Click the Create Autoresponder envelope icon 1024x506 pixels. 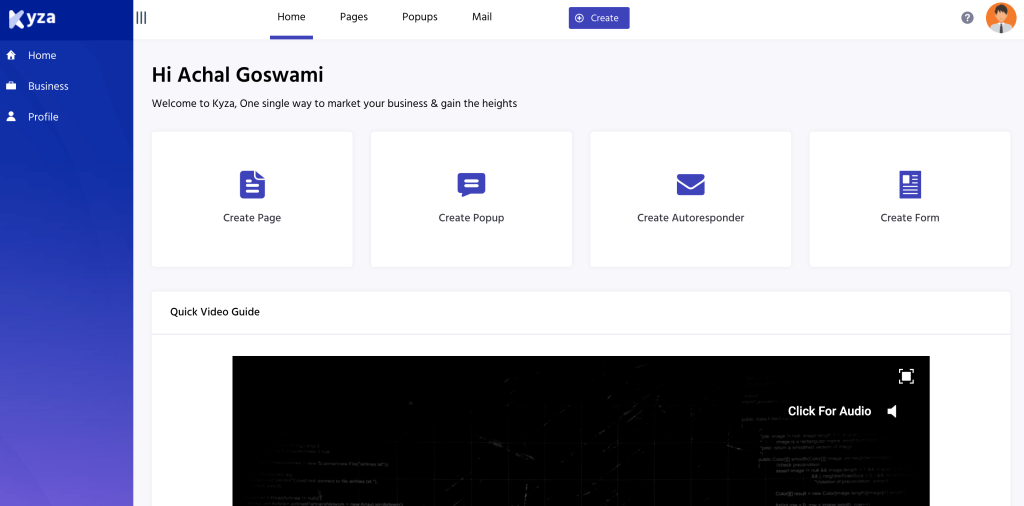coord(690,184)
